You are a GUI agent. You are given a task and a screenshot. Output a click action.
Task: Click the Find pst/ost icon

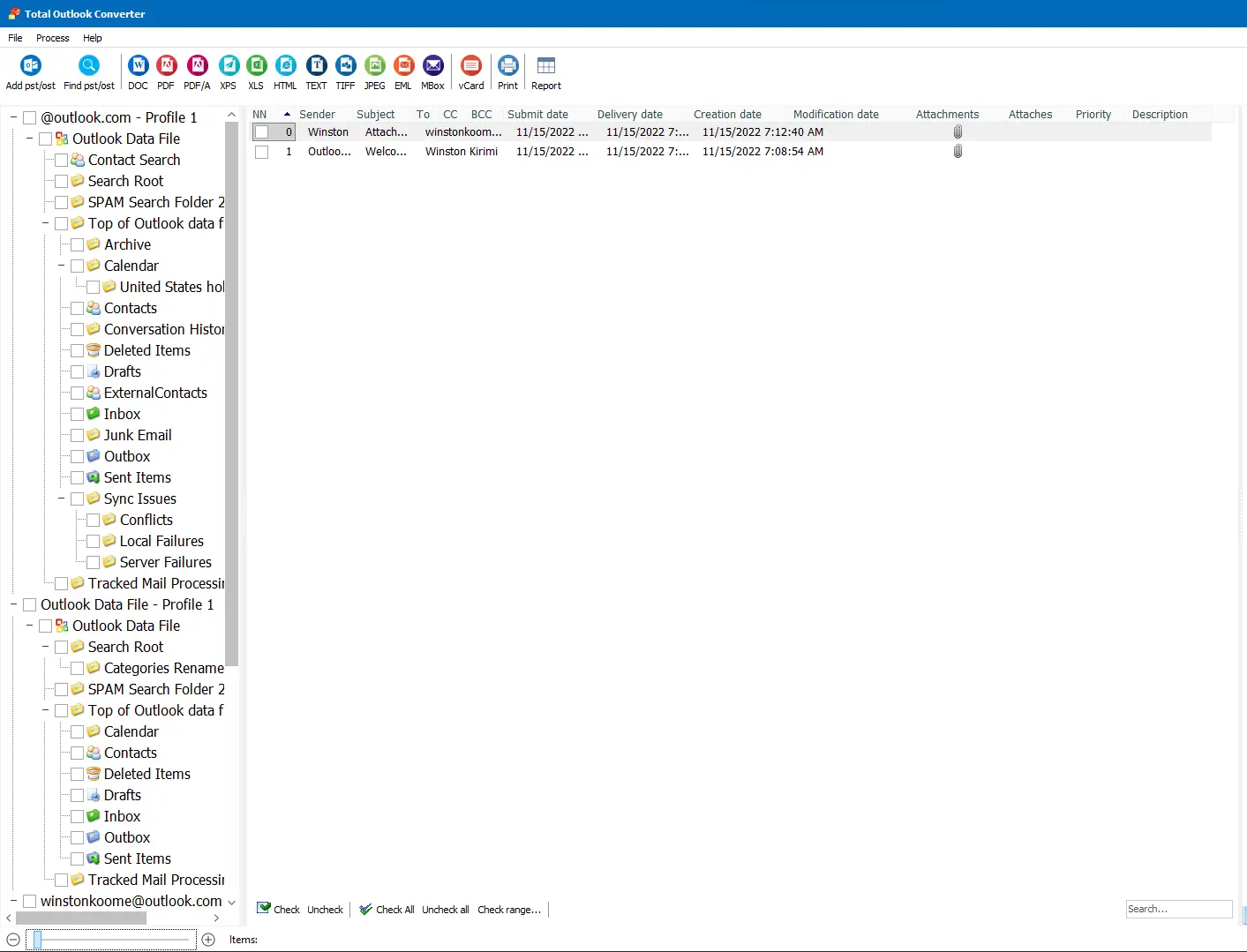[x=88, y=65]
